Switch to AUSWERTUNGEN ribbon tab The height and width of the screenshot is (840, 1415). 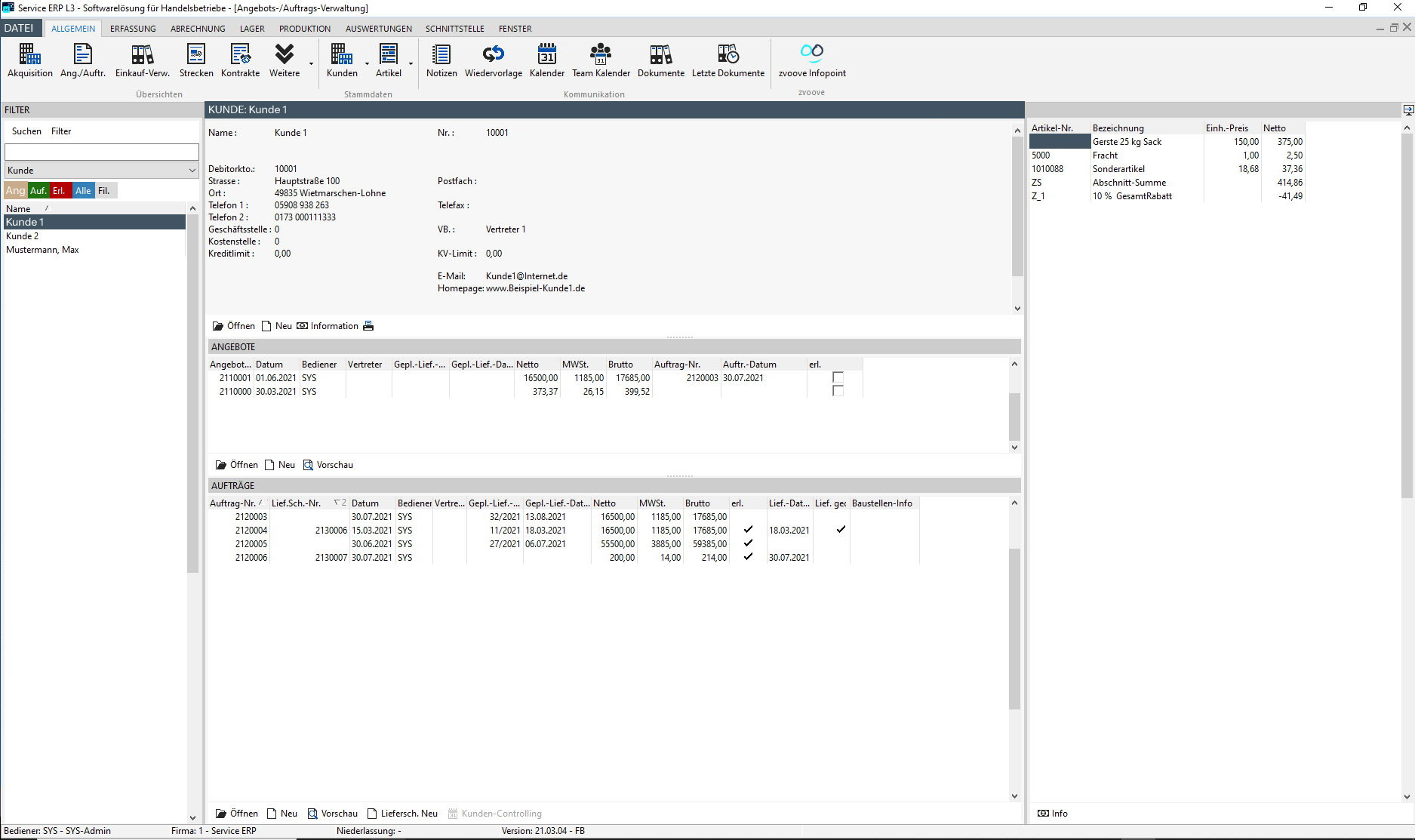[379, 29]
